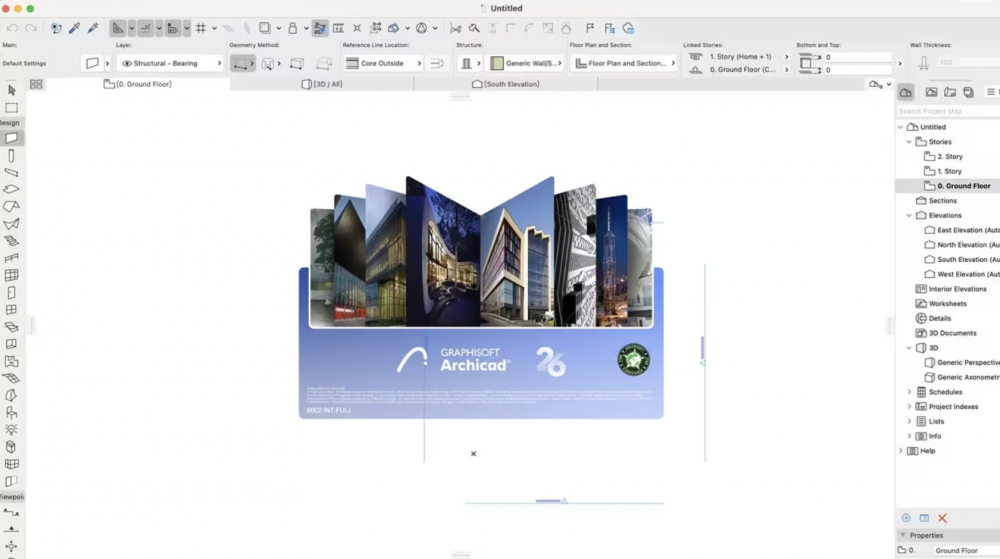Click the Search Project Map field
Viewport: 1000px width, 559px height.
(948, 111)
